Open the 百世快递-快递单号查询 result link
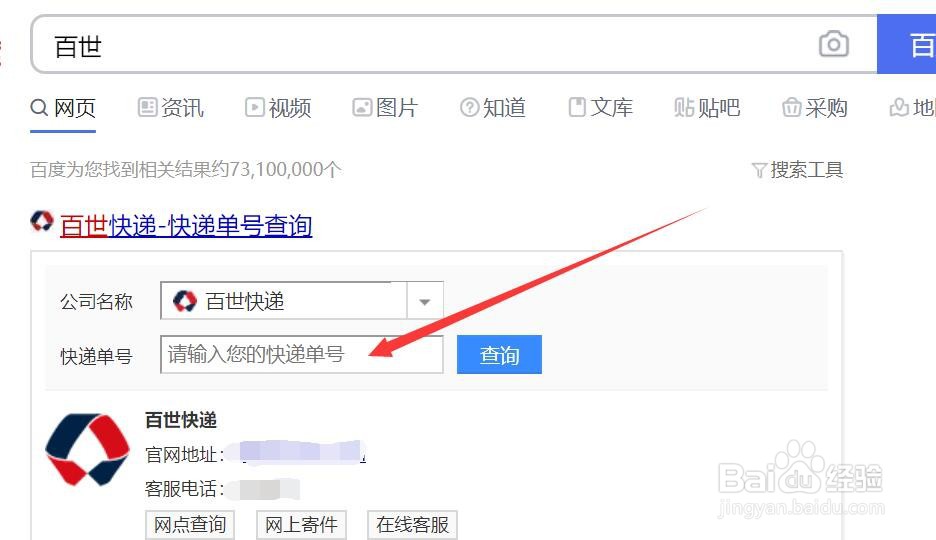This screenshot has height=540, width=936. [x=186, y=226]
